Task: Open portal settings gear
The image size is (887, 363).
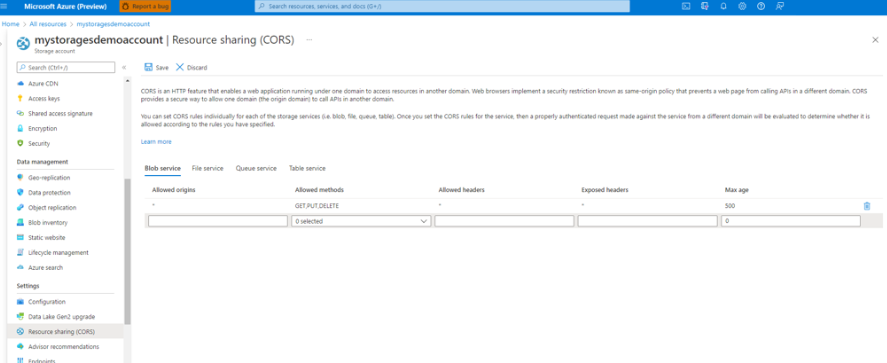Action: 742,6
